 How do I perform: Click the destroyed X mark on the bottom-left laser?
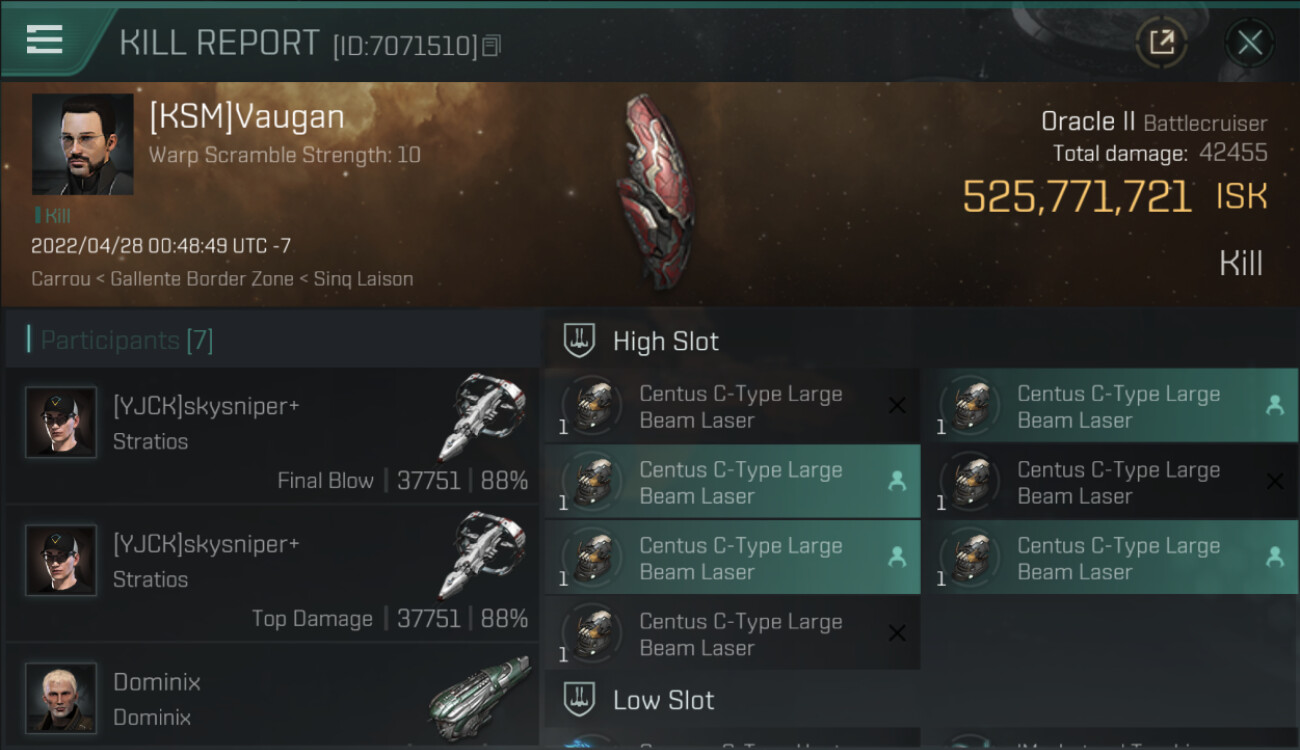897,633
